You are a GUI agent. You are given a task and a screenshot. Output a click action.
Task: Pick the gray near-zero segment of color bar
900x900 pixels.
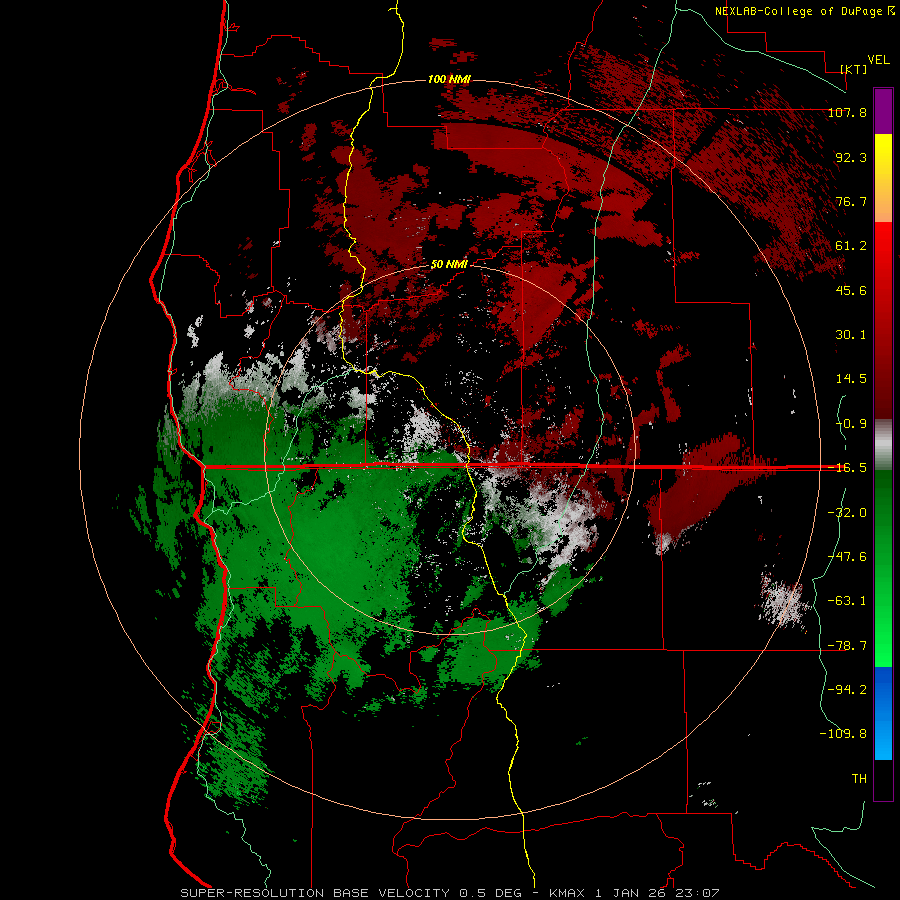coord(883,444)
